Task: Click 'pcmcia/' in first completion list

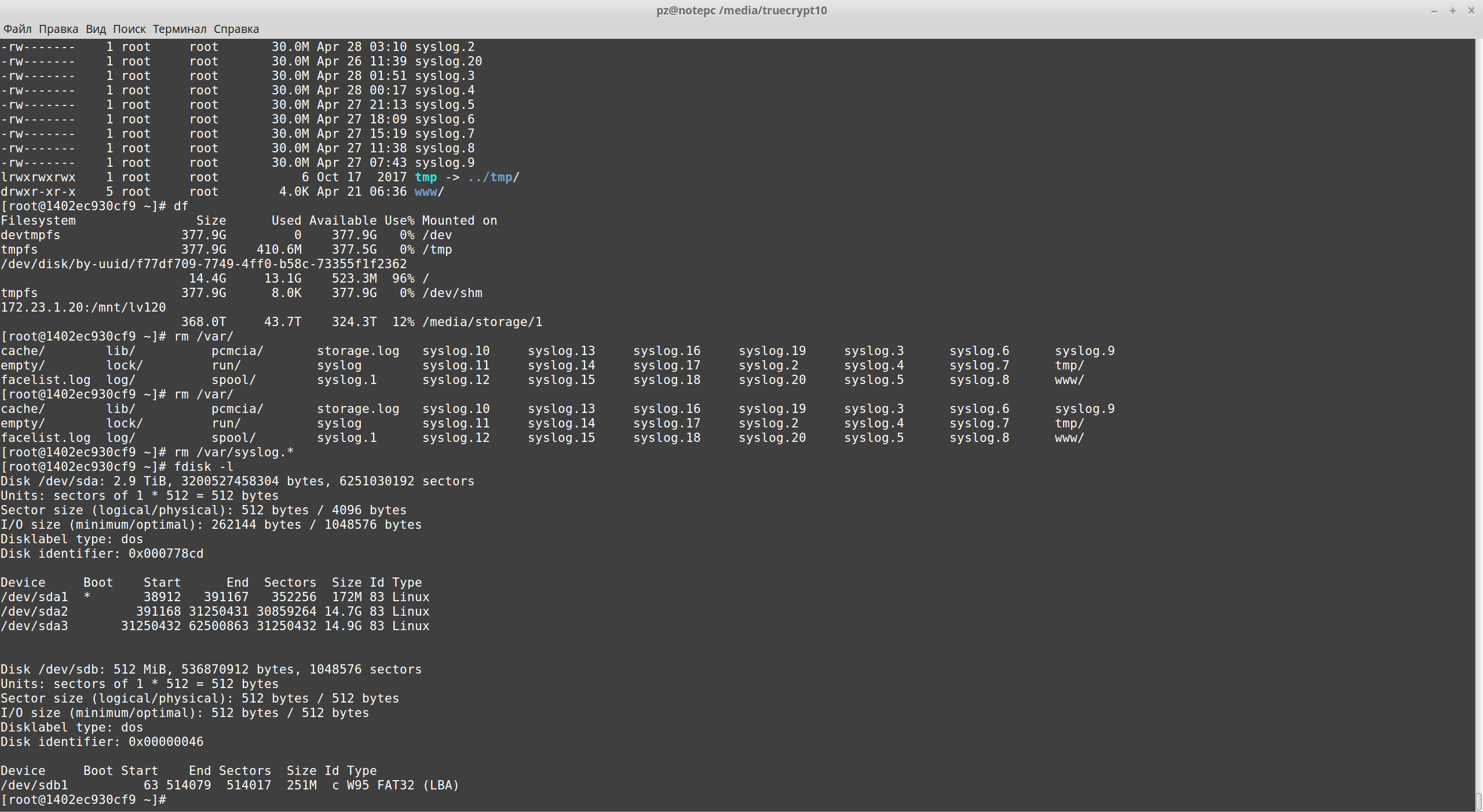Action: [x=238, y=351]
